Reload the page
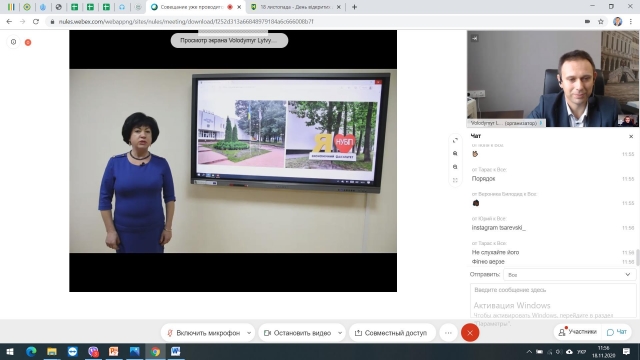640x360 pixels. click(36, 21)
